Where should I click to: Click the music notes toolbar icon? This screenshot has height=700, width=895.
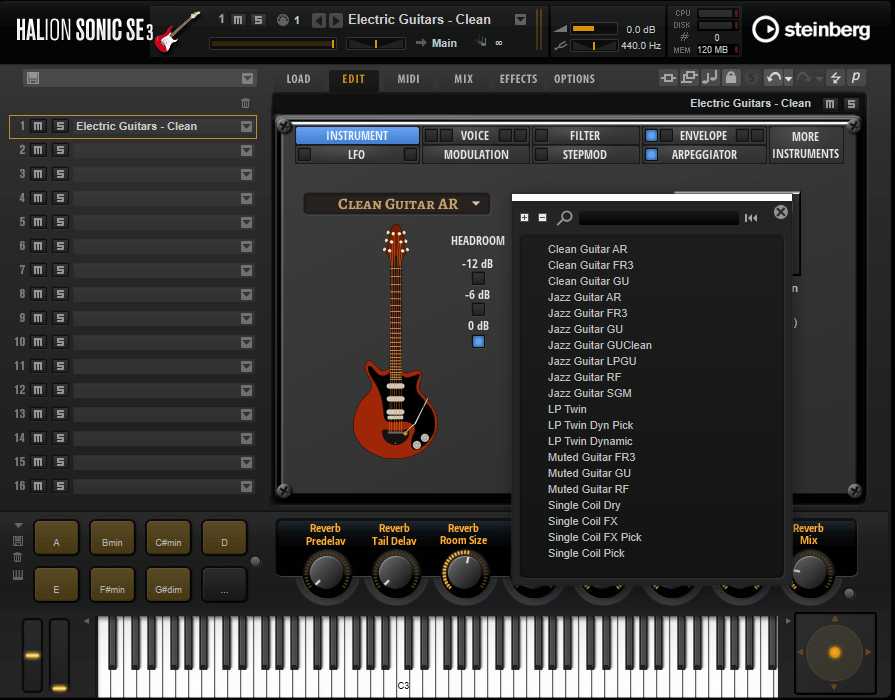(709, 78)
